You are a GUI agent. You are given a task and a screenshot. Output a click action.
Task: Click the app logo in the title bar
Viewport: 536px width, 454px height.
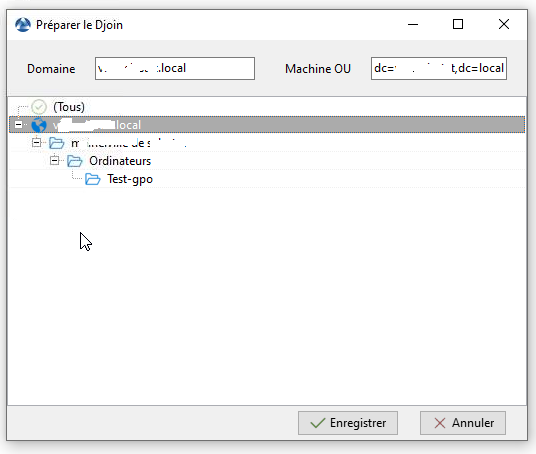[23, 25]
